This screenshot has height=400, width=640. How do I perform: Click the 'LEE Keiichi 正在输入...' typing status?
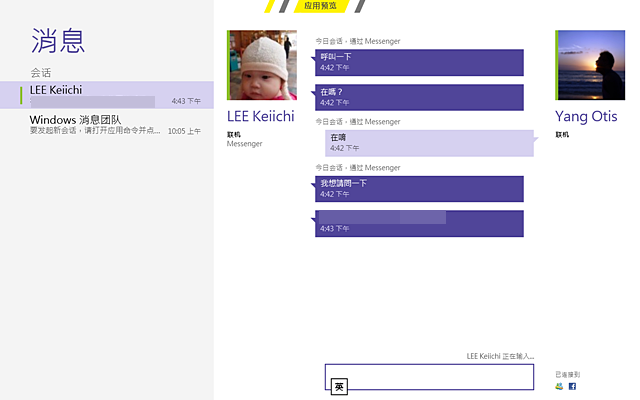point(500,356)
